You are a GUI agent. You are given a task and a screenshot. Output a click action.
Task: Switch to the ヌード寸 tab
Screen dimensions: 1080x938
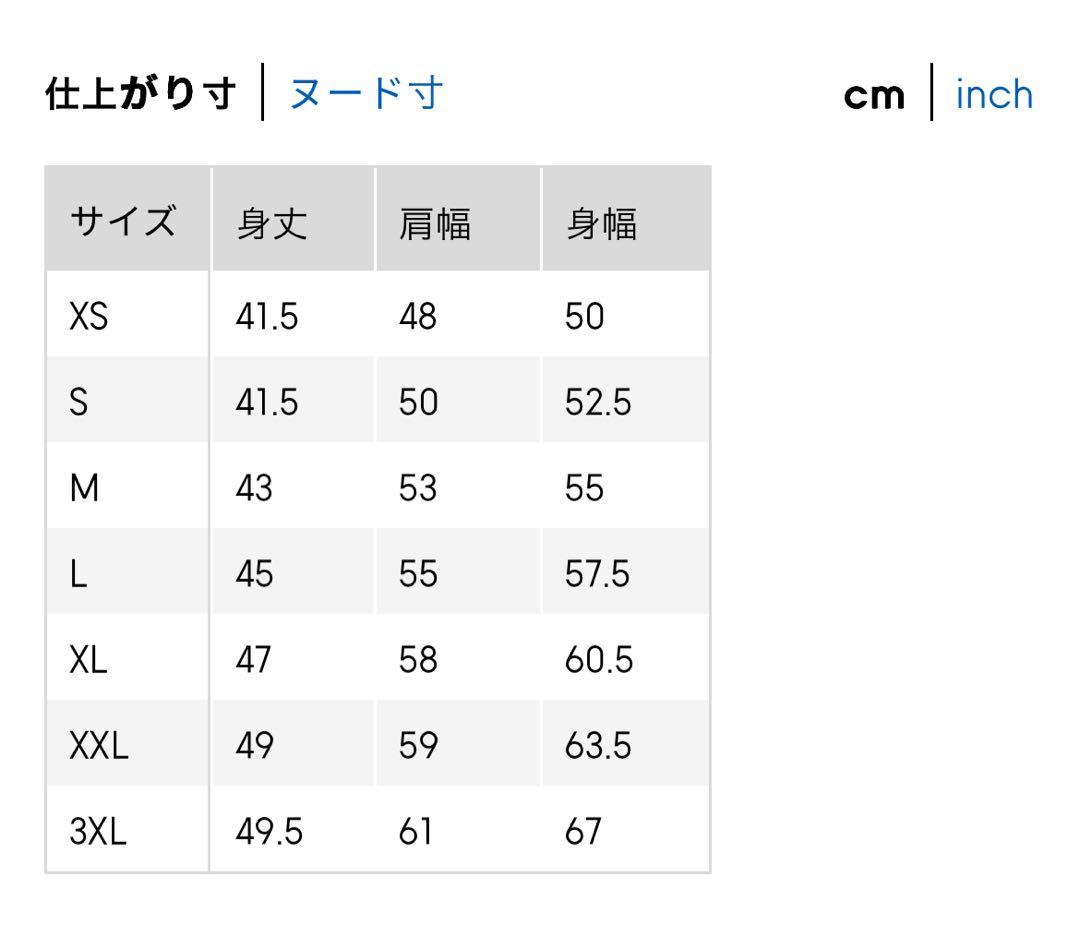(x=366, y=94)
